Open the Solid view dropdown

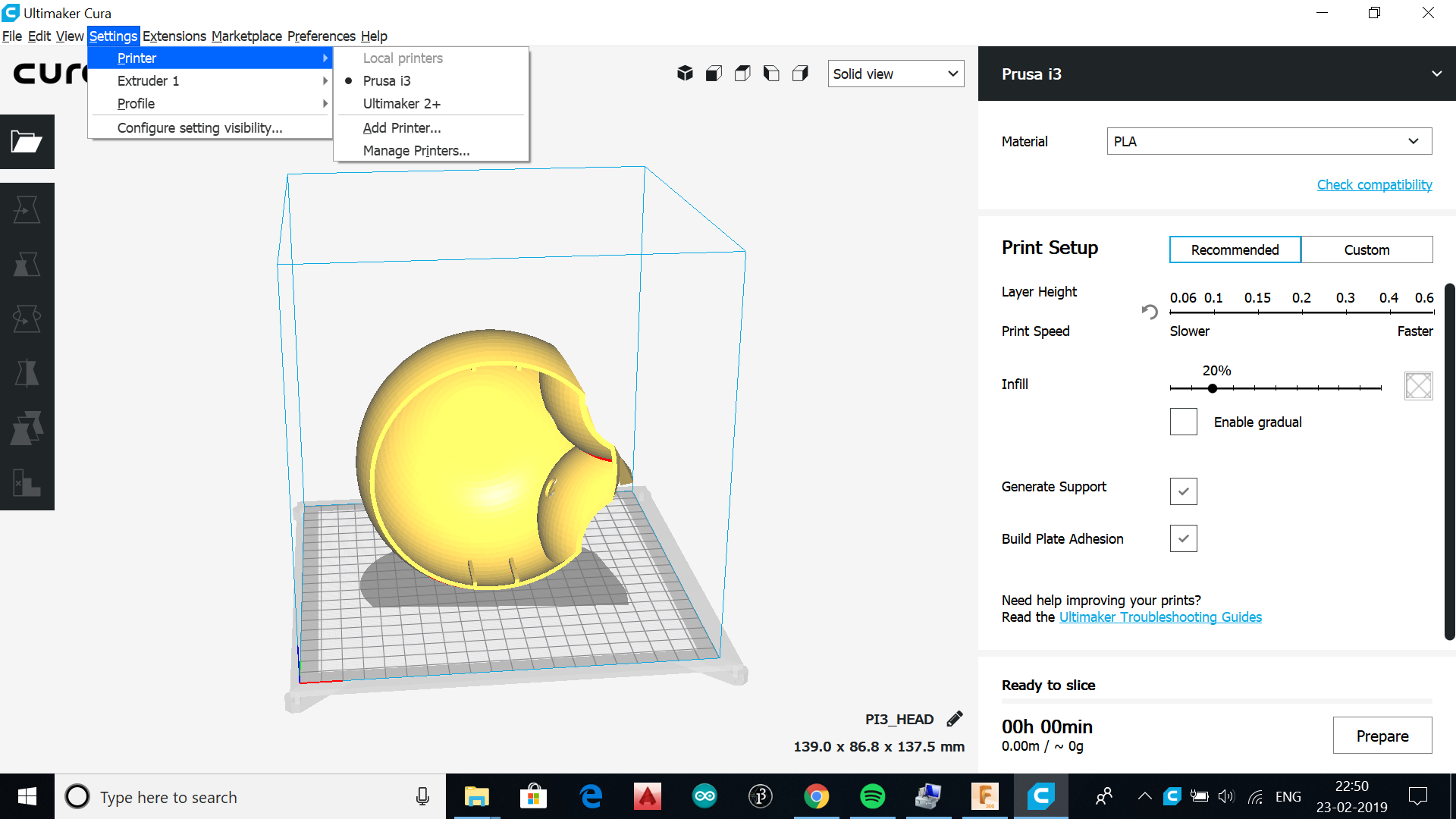coord(896,74)
